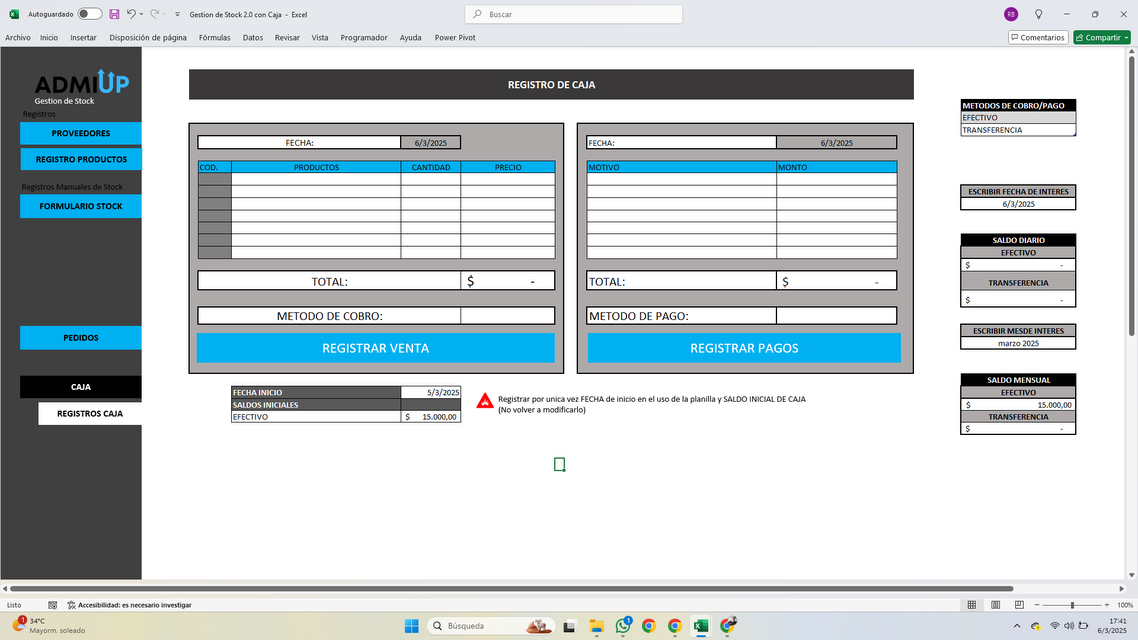Click the 100% zoom level text
This screenshot has height=640, width=1138.
(1124, 604)
